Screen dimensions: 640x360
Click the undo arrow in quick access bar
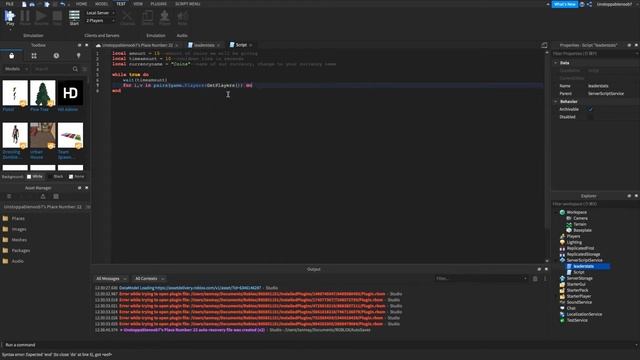[62, 4]
